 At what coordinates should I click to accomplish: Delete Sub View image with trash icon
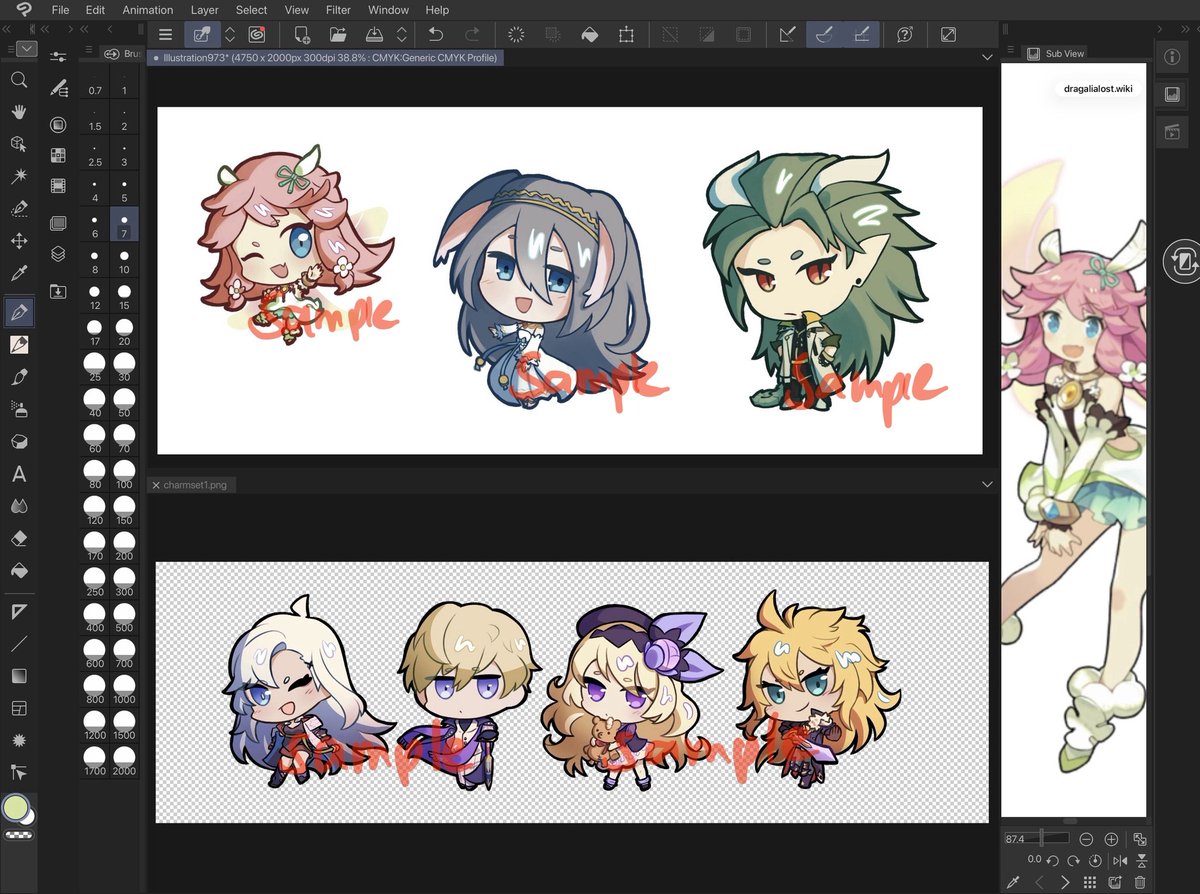(1140, 883)
